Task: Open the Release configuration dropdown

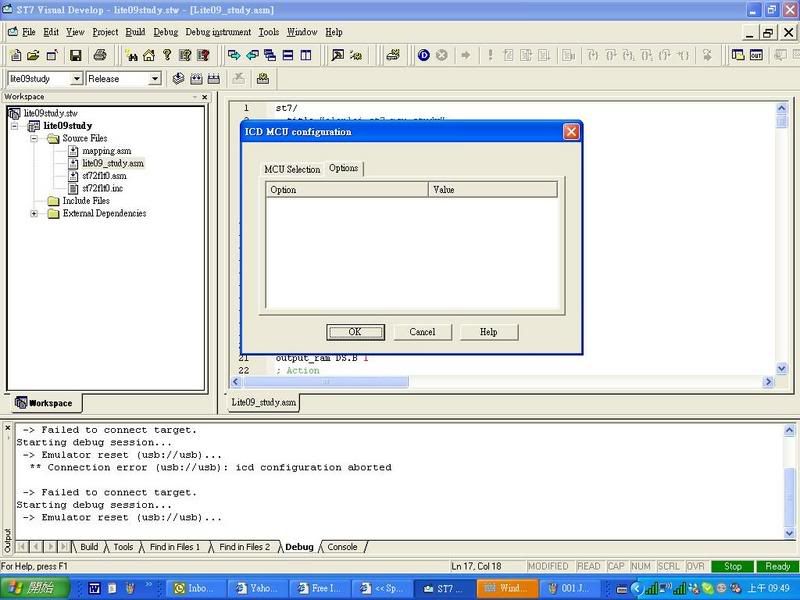Action: tap(155, 79)
